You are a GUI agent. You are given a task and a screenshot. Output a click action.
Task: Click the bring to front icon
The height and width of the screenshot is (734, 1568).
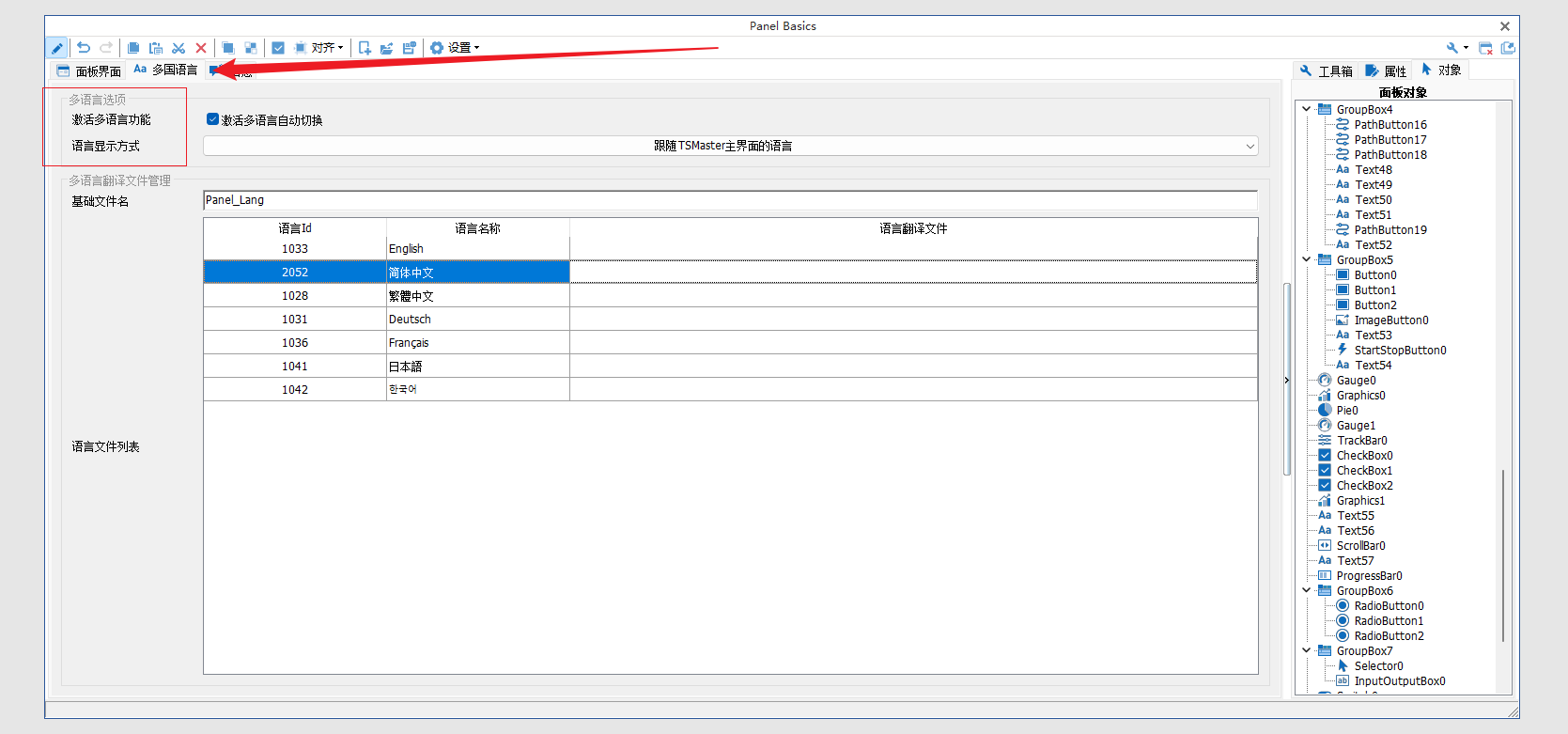click(228, 48)
